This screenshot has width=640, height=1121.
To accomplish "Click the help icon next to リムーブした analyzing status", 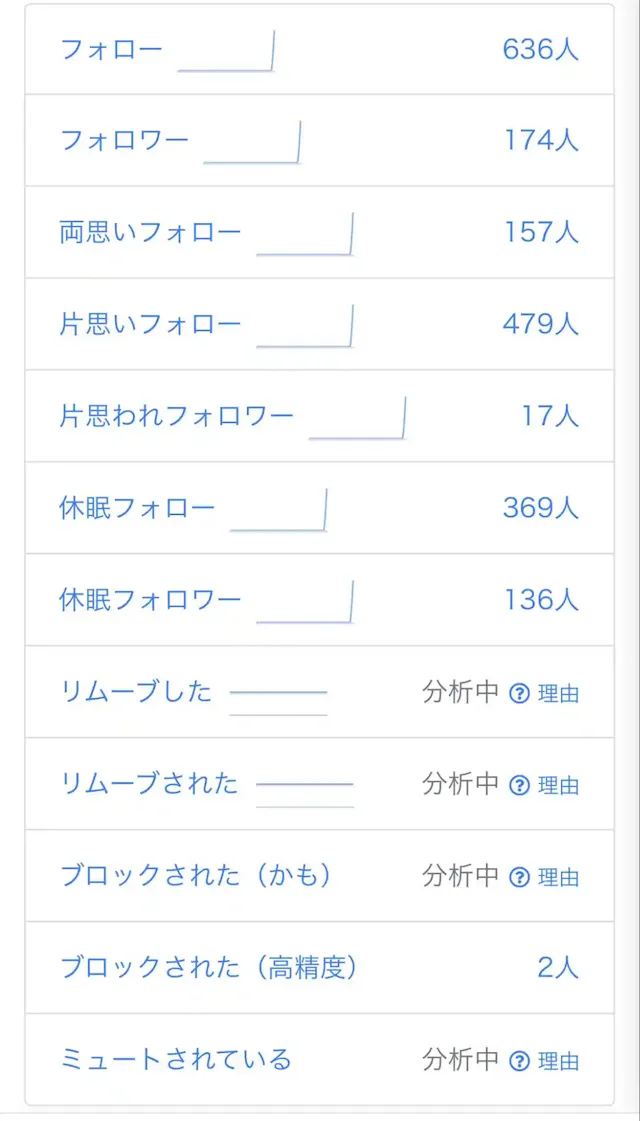I will coord(518,694).
